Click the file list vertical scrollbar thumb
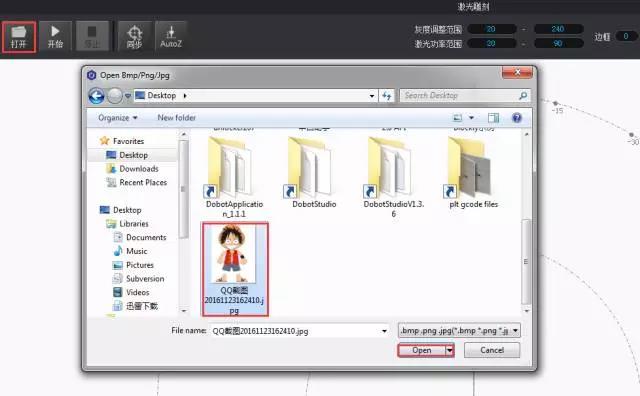 (526, 262)
